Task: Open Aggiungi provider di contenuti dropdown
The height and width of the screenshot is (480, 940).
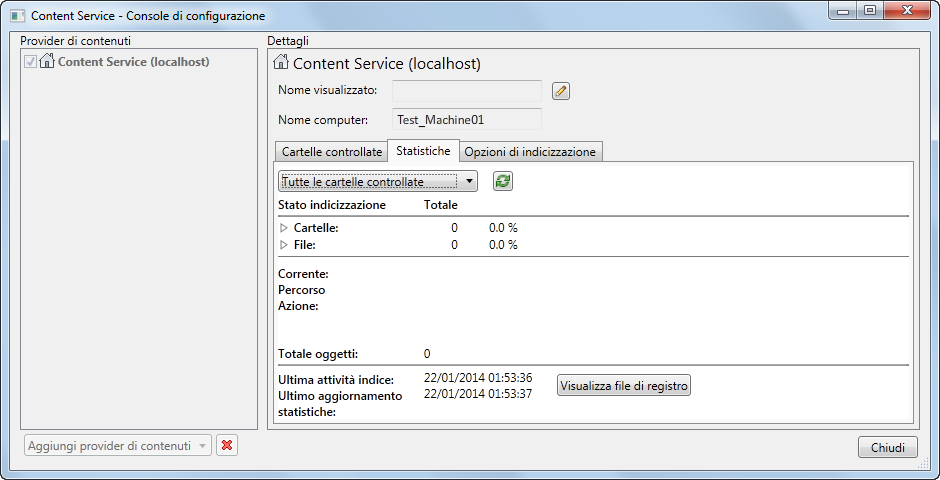Action: tap(118, 445)
